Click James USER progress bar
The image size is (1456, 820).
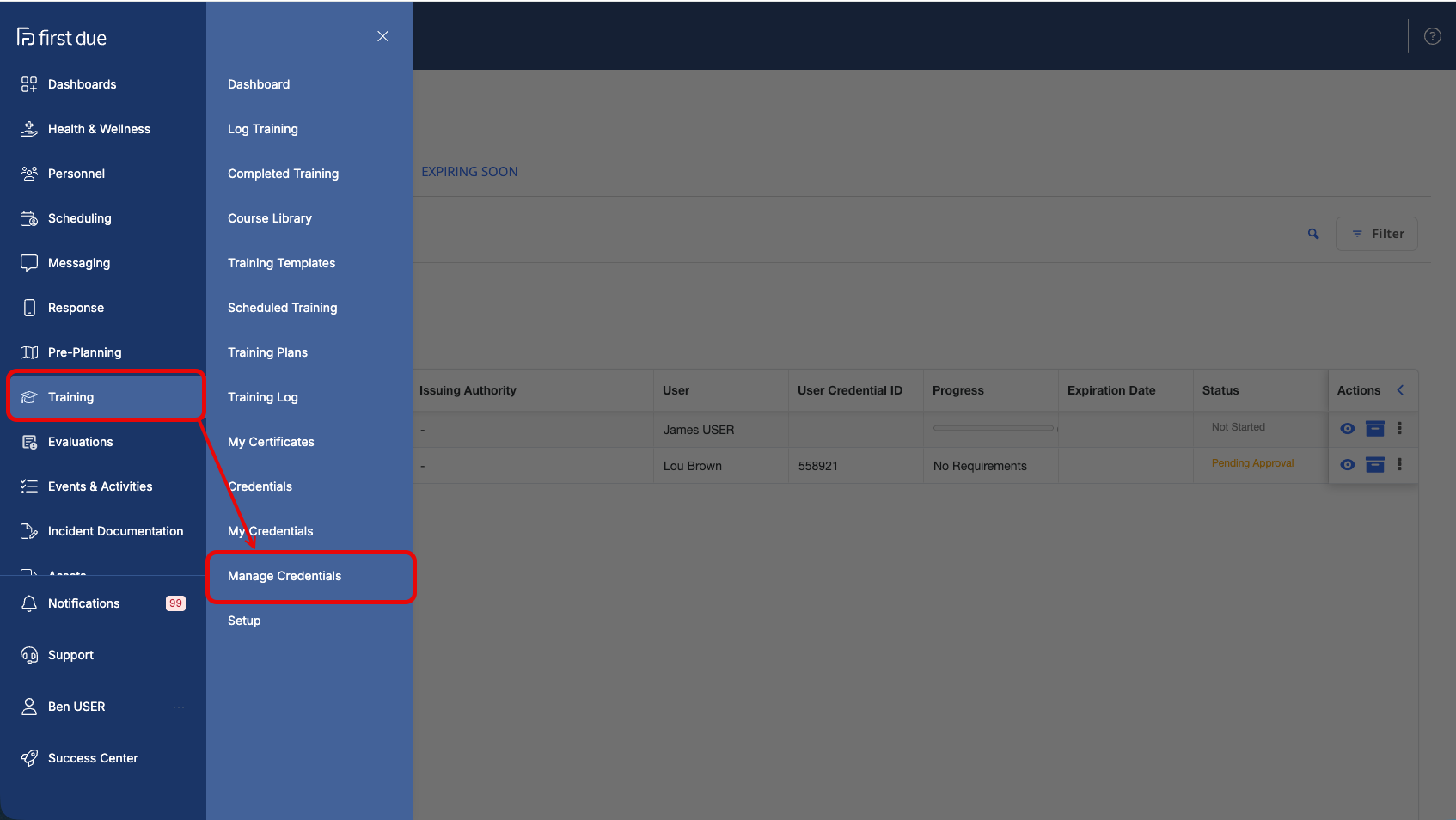click(x=994, y=428)
